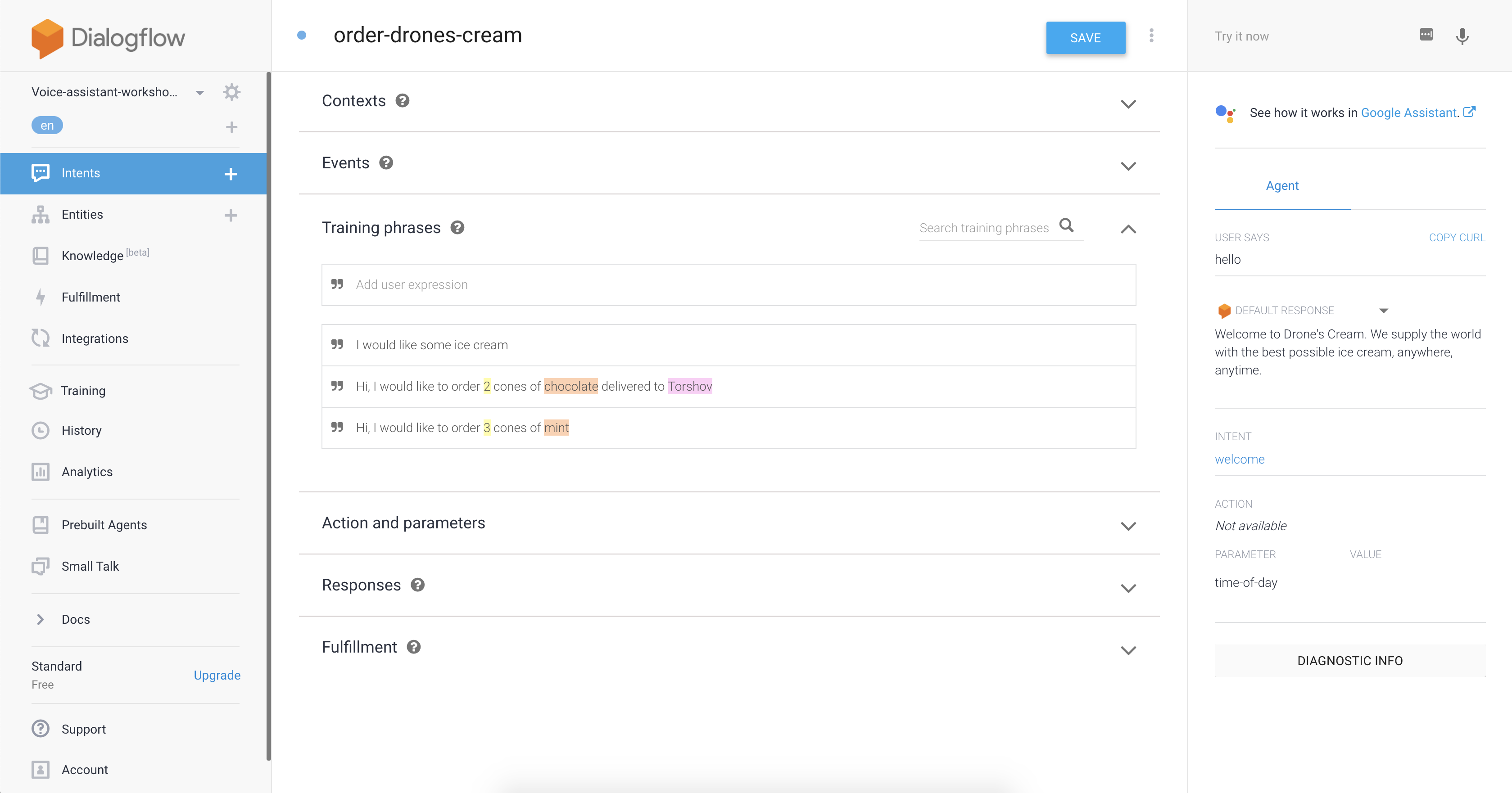Select the en language badge

(x=48, y=125)
